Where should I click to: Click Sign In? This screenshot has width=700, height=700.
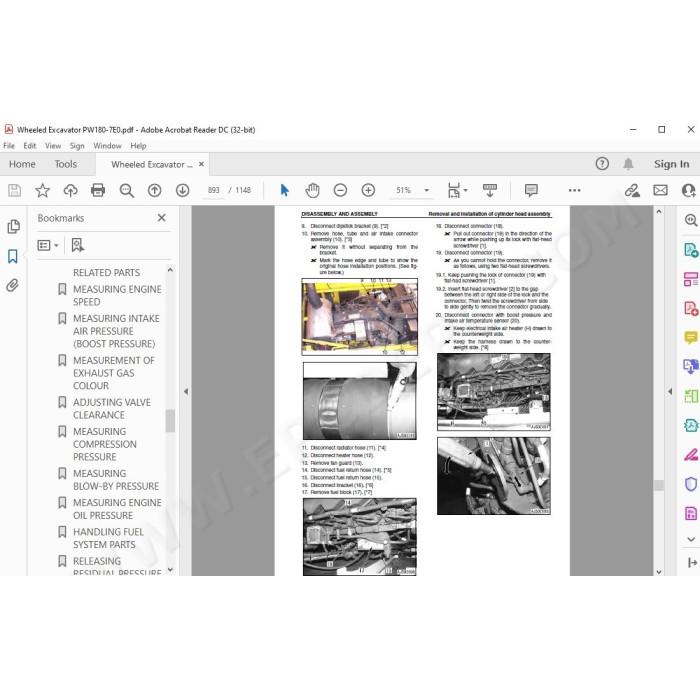pos(671,164)
